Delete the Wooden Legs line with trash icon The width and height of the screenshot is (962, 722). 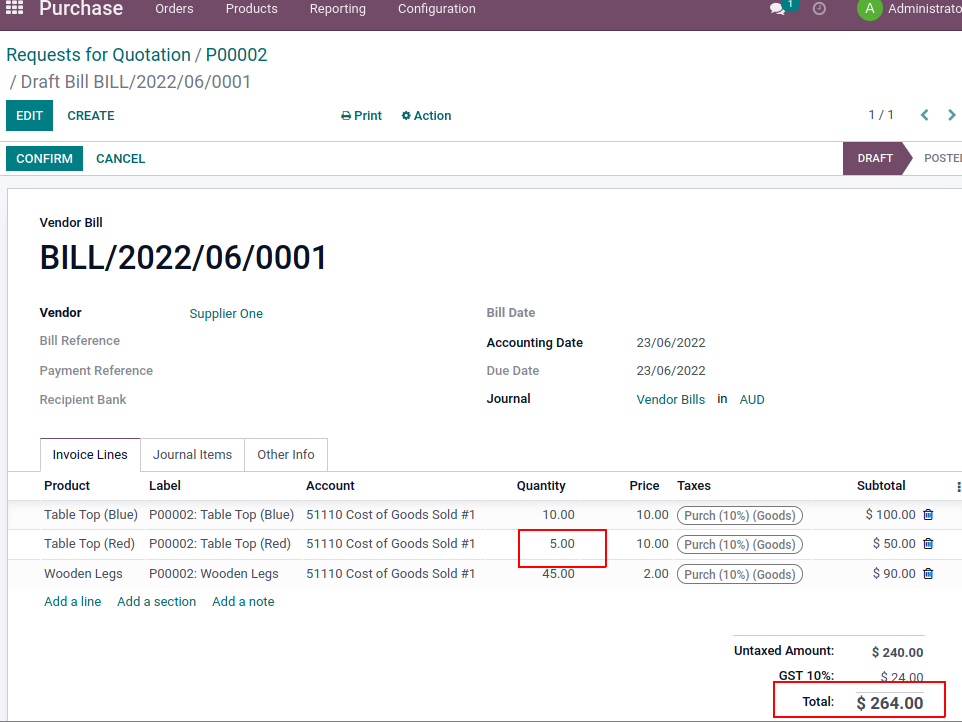928,574
